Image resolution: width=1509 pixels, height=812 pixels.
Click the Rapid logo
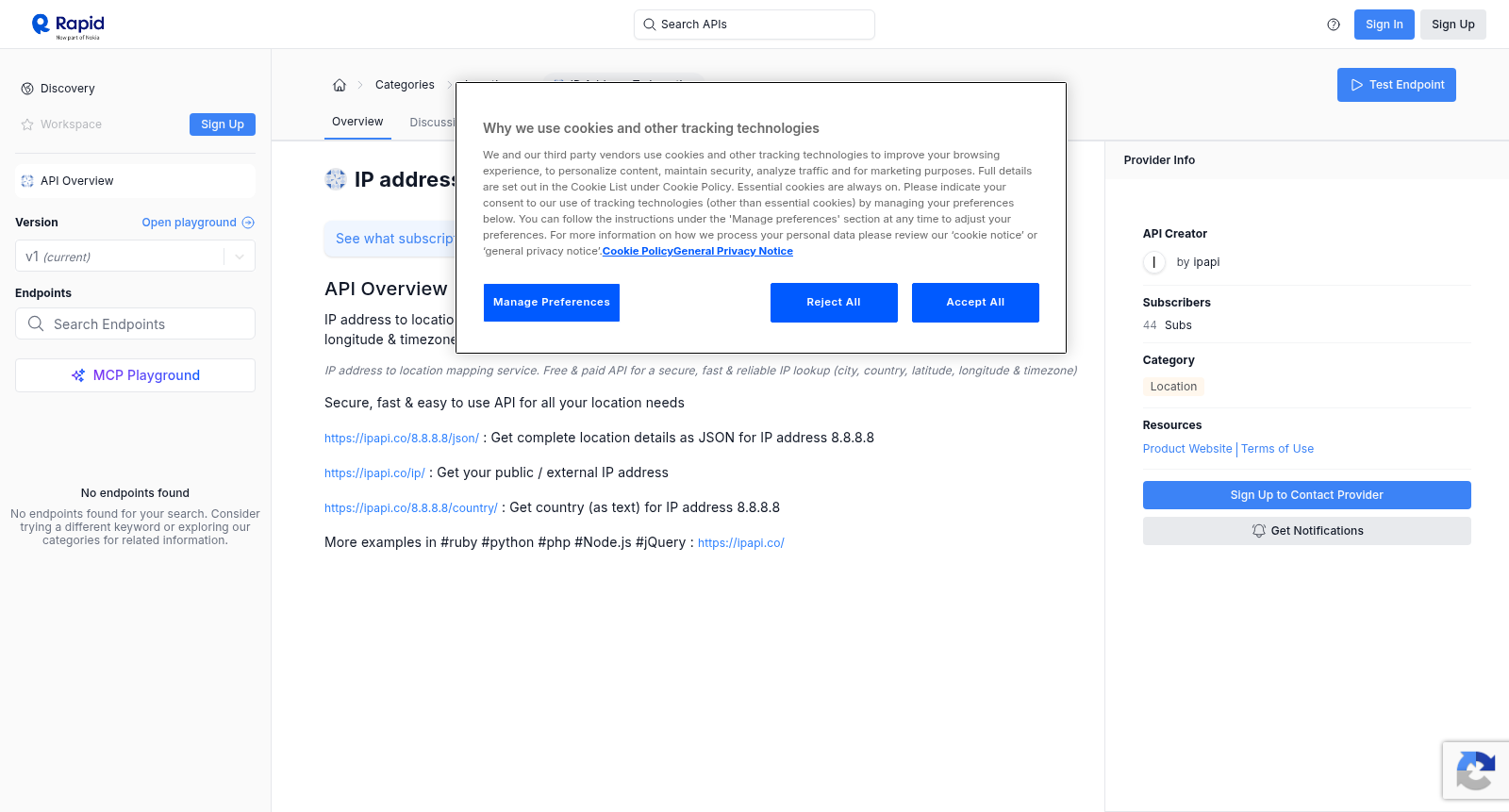tap(68, 25)
